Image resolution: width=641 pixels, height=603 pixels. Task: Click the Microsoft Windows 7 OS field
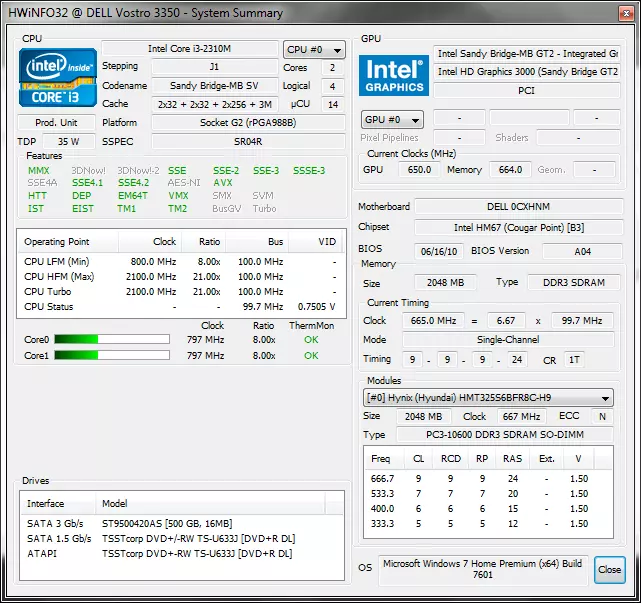pos(483,570)
